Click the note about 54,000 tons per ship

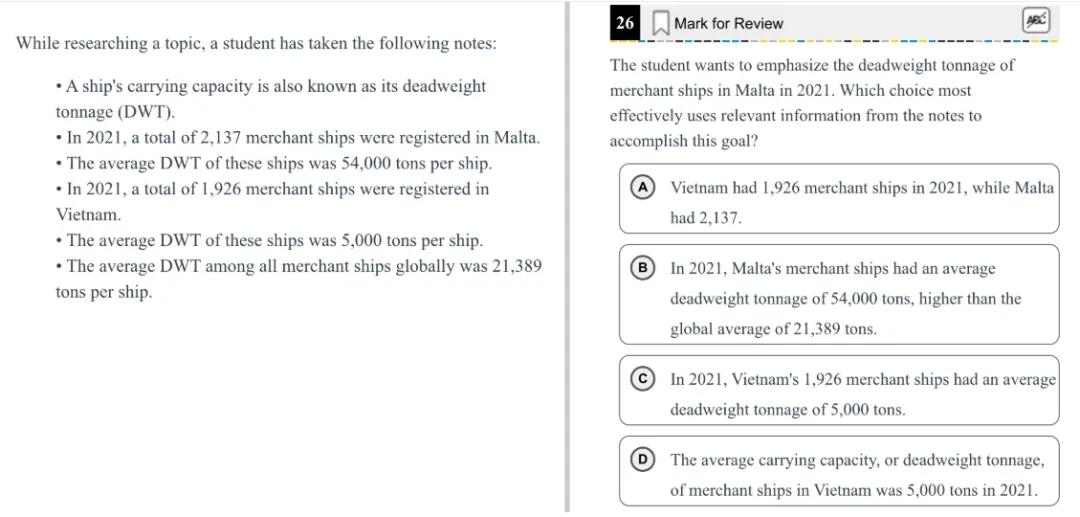(x=274, y=163)
